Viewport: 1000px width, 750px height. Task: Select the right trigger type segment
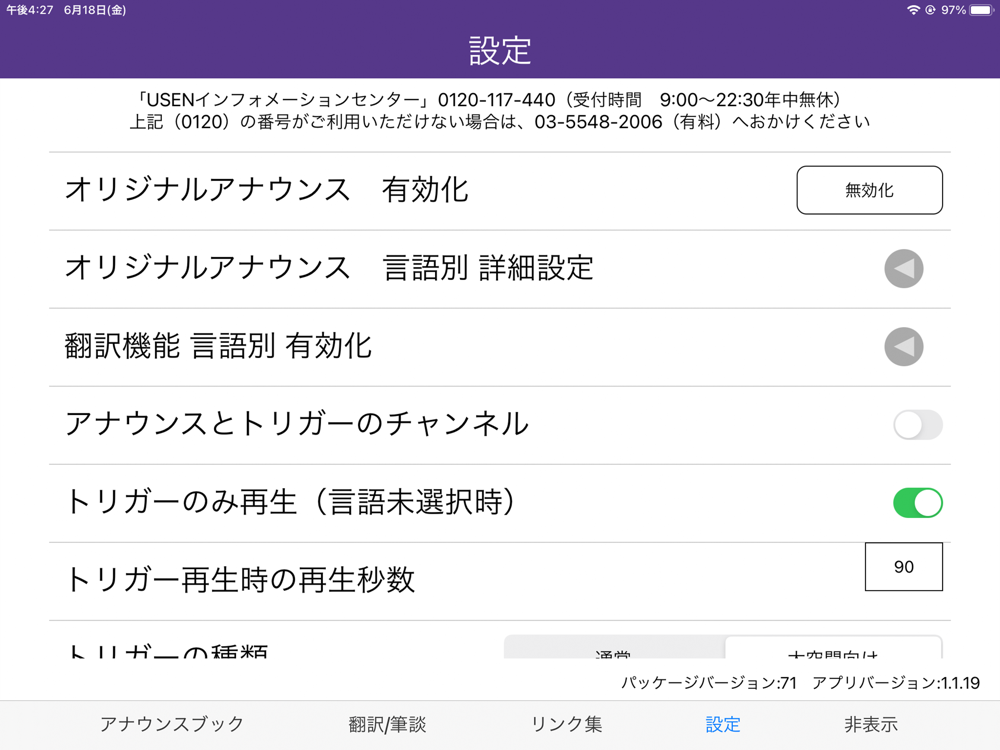834,647
